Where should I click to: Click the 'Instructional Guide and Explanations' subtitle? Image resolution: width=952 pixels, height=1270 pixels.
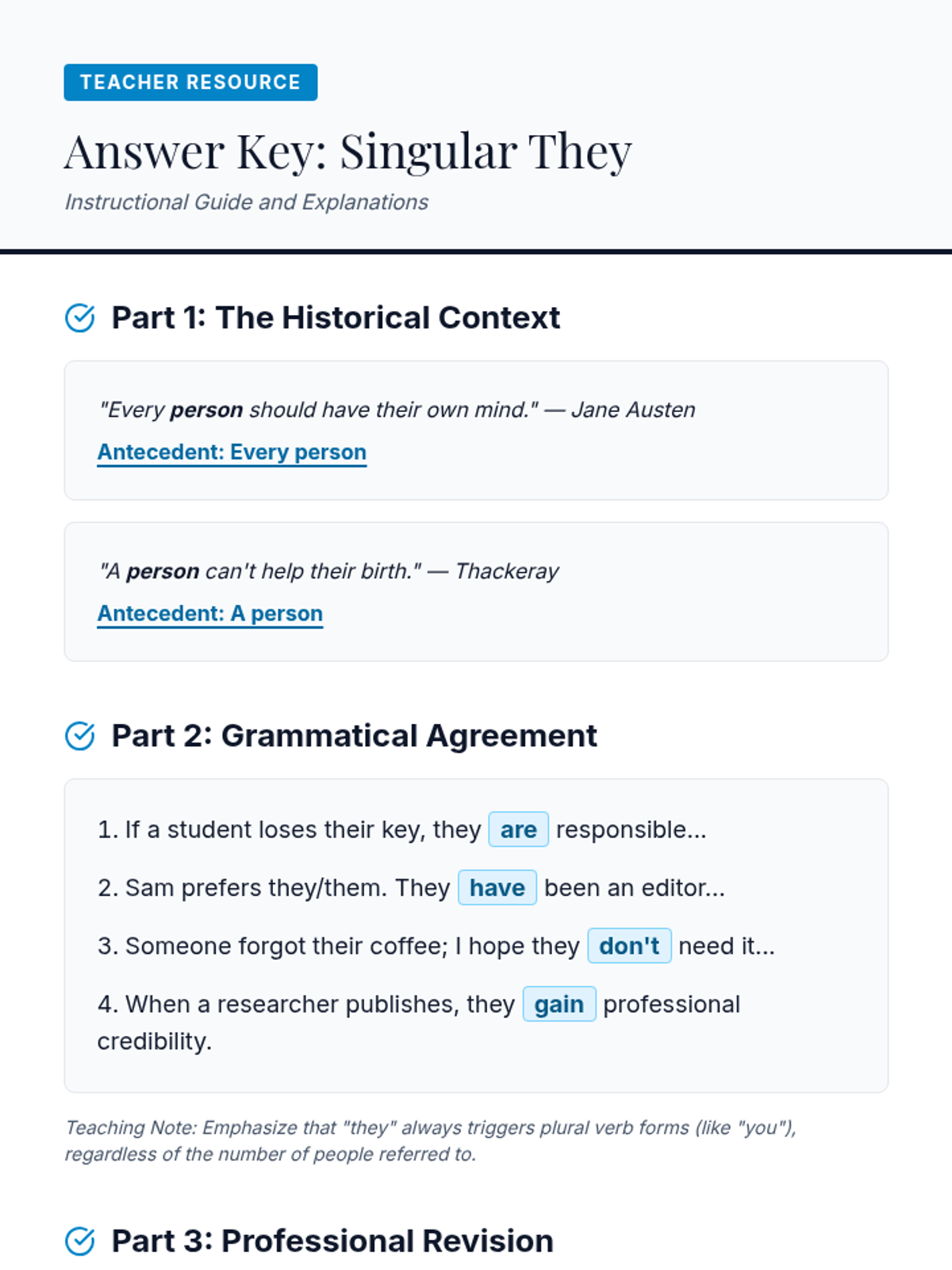tap(246, 202)
